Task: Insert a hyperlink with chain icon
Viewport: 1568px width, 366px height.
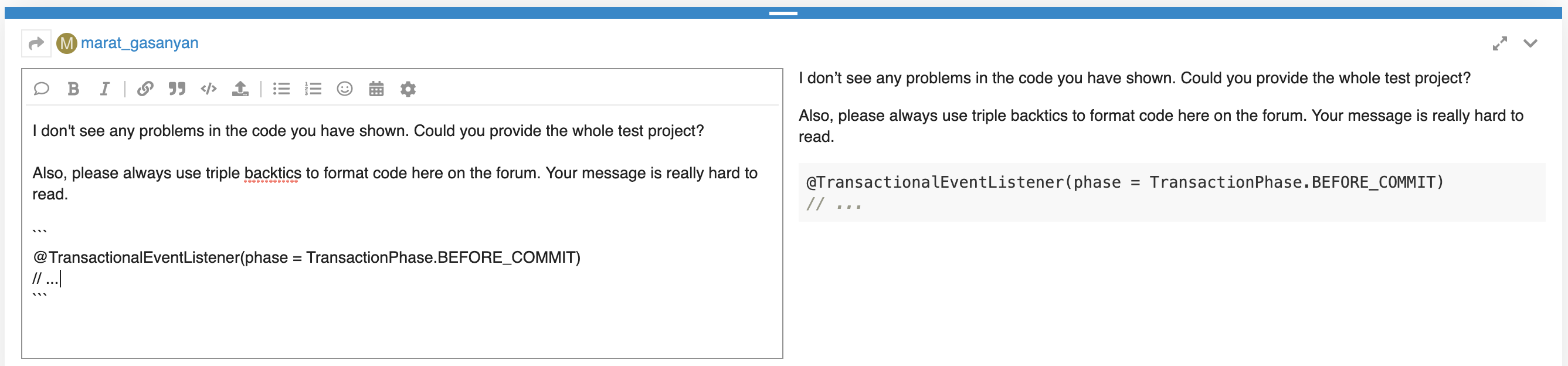Action: click(145, 89)
